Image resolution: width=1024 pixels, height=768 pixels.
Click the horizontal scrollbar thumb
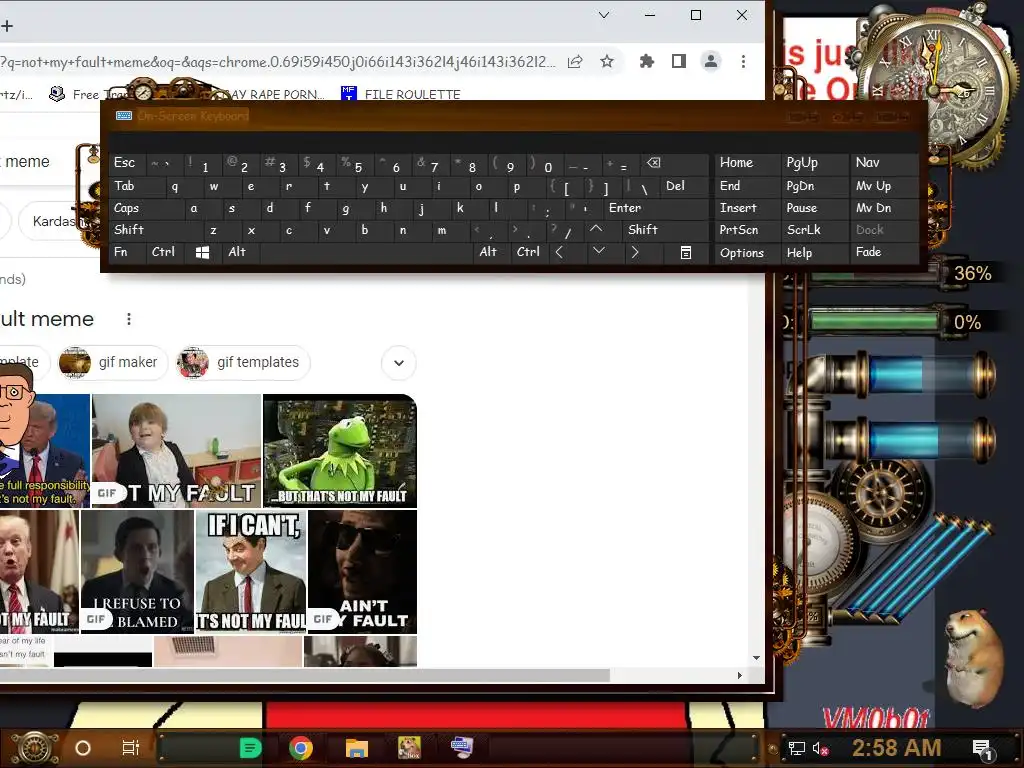(x=304, y=675)
